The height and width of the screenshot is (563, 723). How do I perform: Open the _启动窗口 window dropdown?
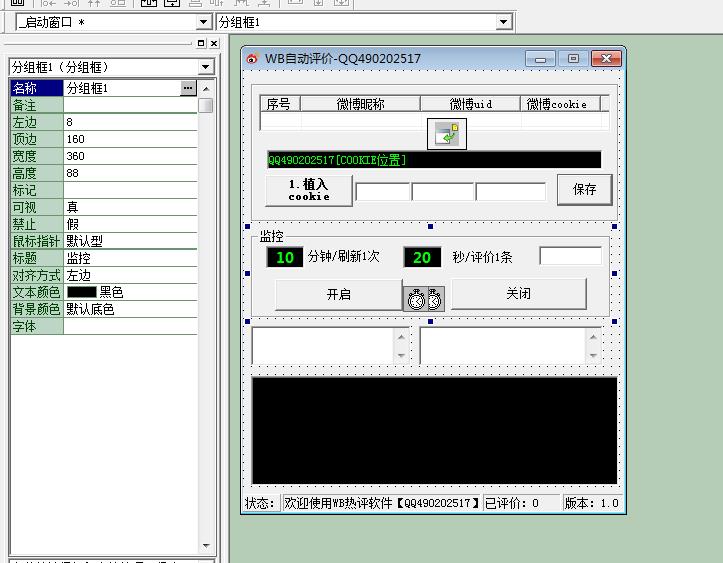(204, 22)
